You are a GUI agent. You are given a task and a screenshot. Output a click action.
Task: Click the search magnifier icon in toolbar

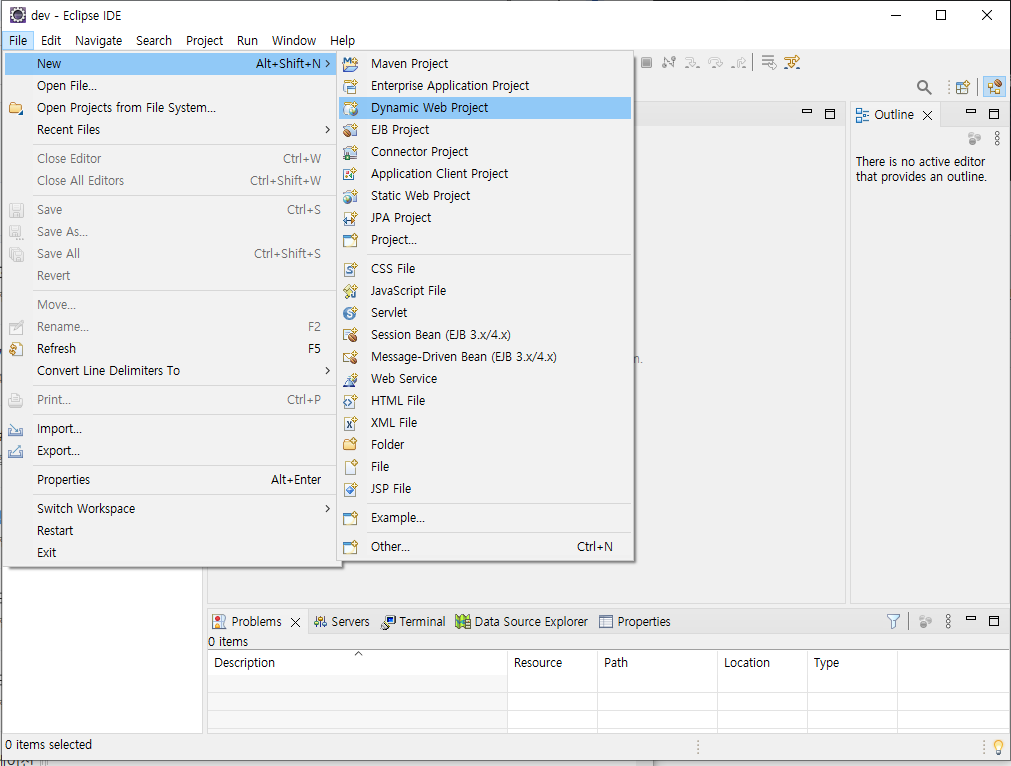point(924,87)
